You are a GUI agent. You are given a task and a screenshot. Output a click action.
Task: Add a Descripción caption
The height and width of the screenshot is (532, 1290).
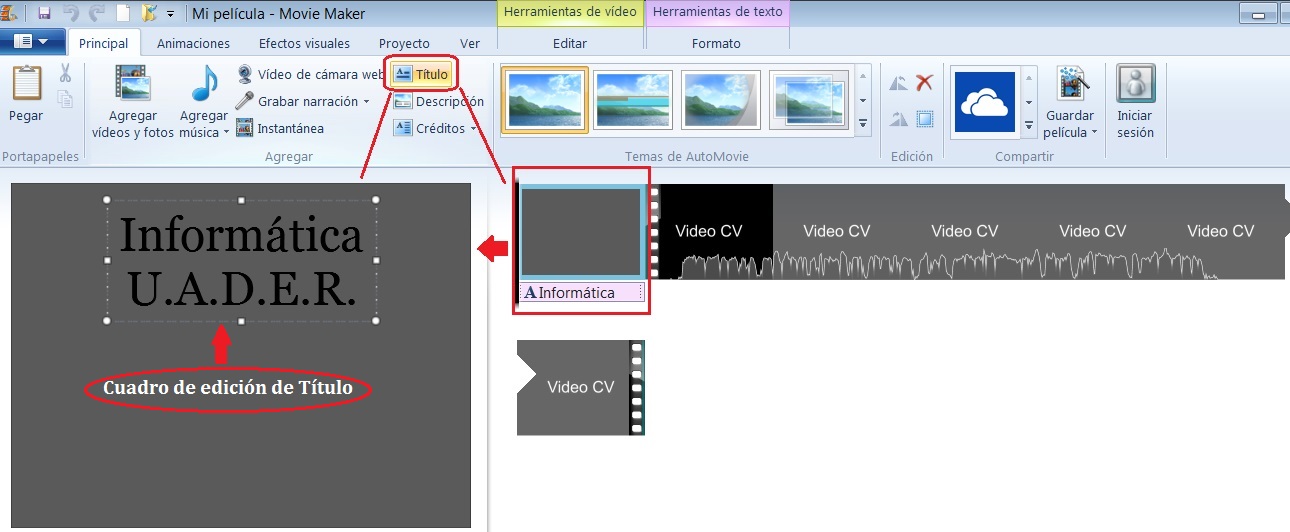tap(438, 101)
